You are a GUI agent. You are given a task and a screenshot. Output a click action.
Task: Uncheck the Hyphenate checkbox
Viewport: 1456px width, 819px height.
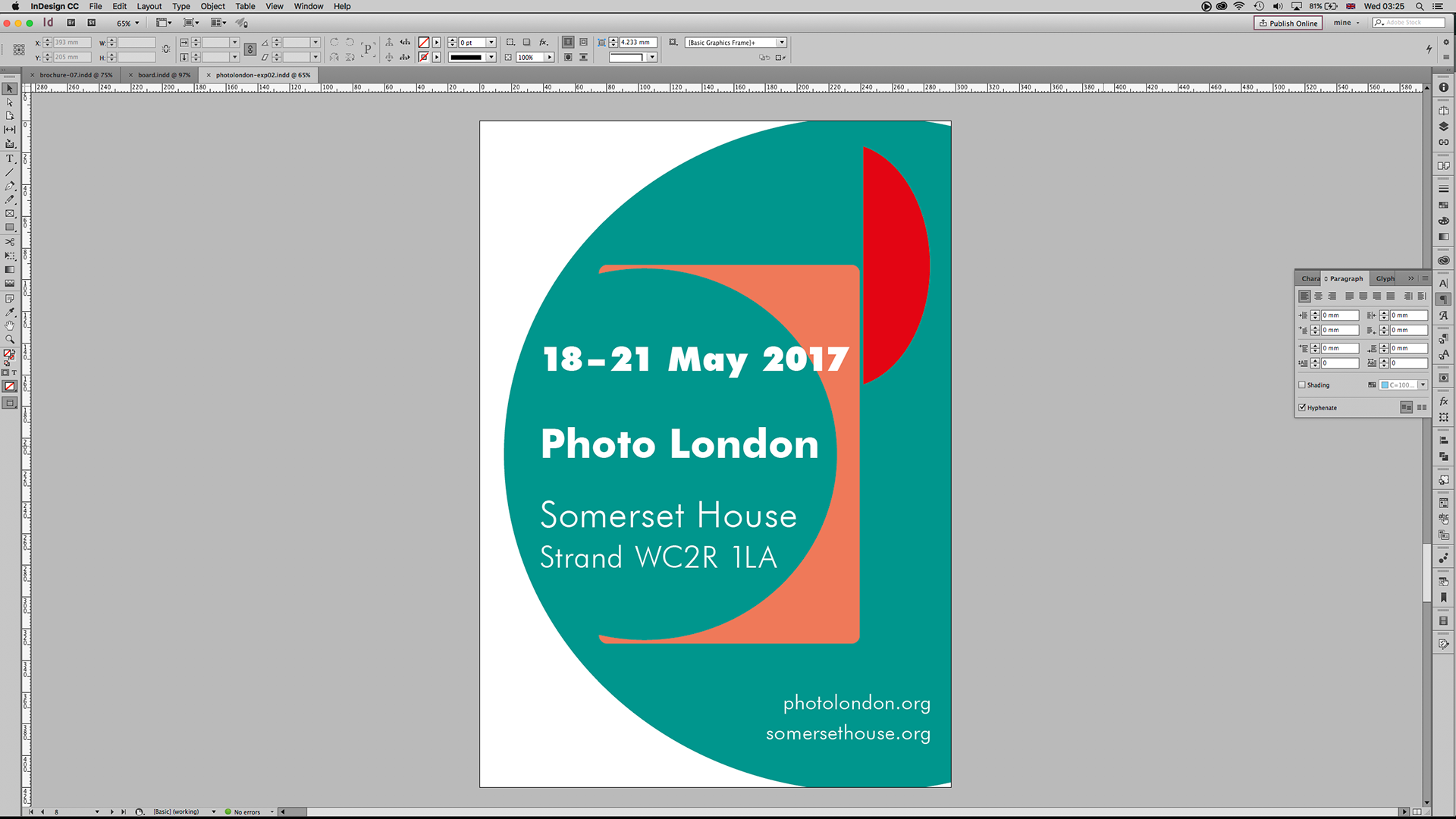click(1302, 407)
